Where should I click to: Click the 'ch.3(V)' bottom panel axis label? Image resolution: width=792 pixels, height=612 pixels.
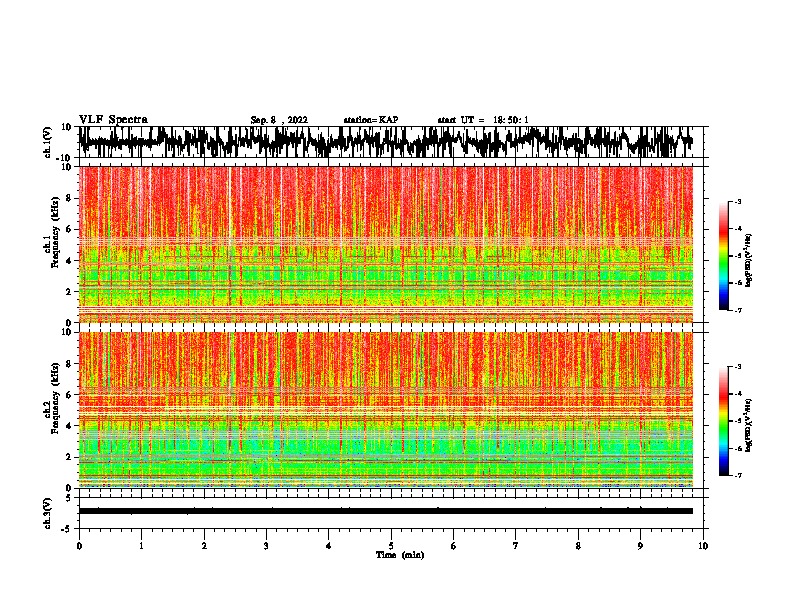point(47,513)
